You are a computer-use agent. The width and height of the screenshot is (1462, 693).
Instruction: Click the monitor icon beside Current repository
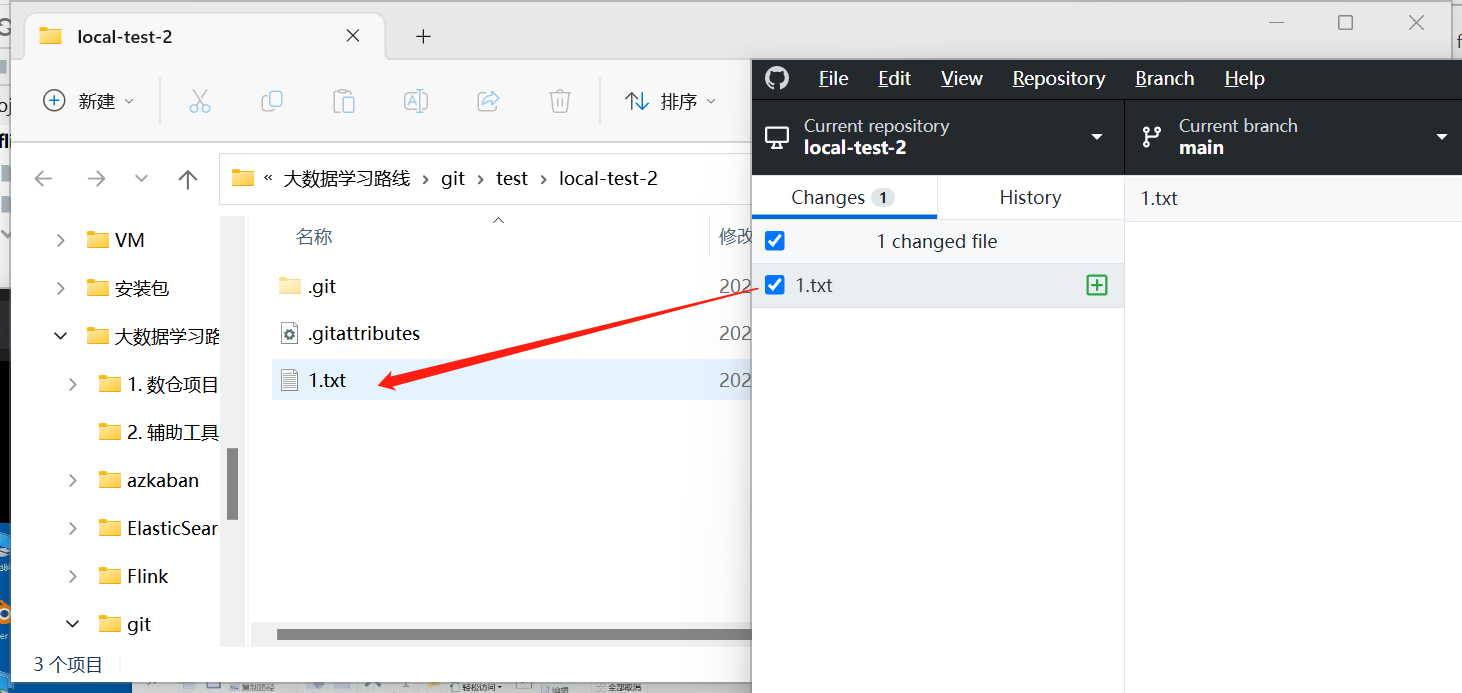tap(777, 137)
